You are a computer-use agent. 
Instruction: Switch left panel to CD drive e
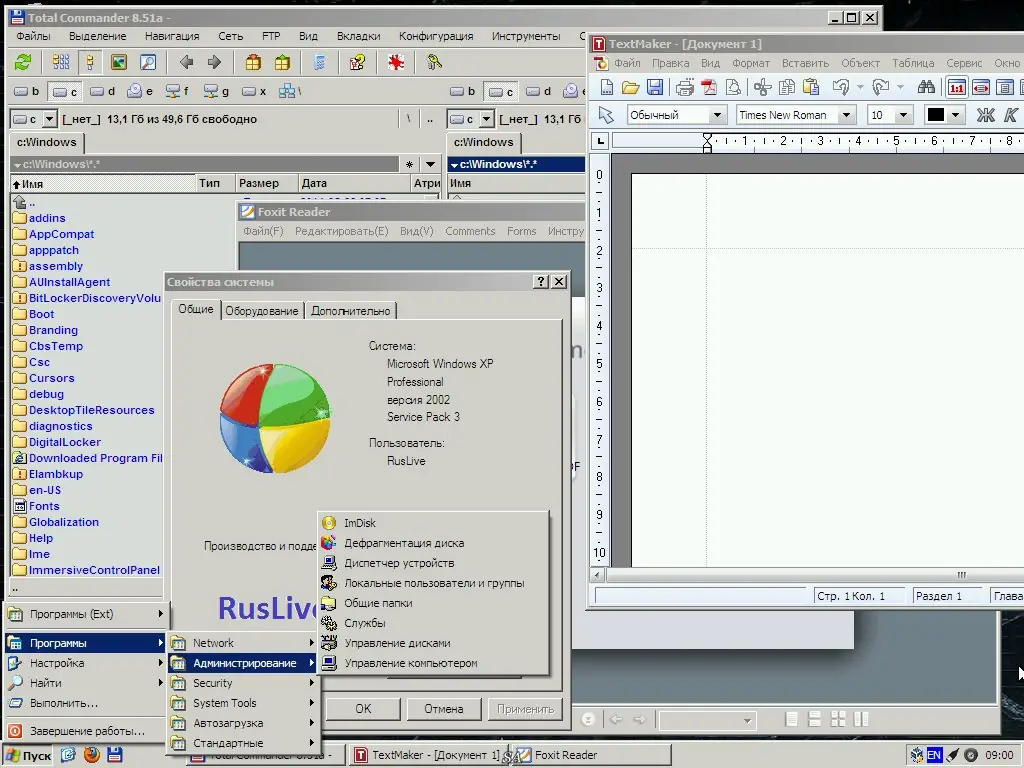(x=140, y=91)
